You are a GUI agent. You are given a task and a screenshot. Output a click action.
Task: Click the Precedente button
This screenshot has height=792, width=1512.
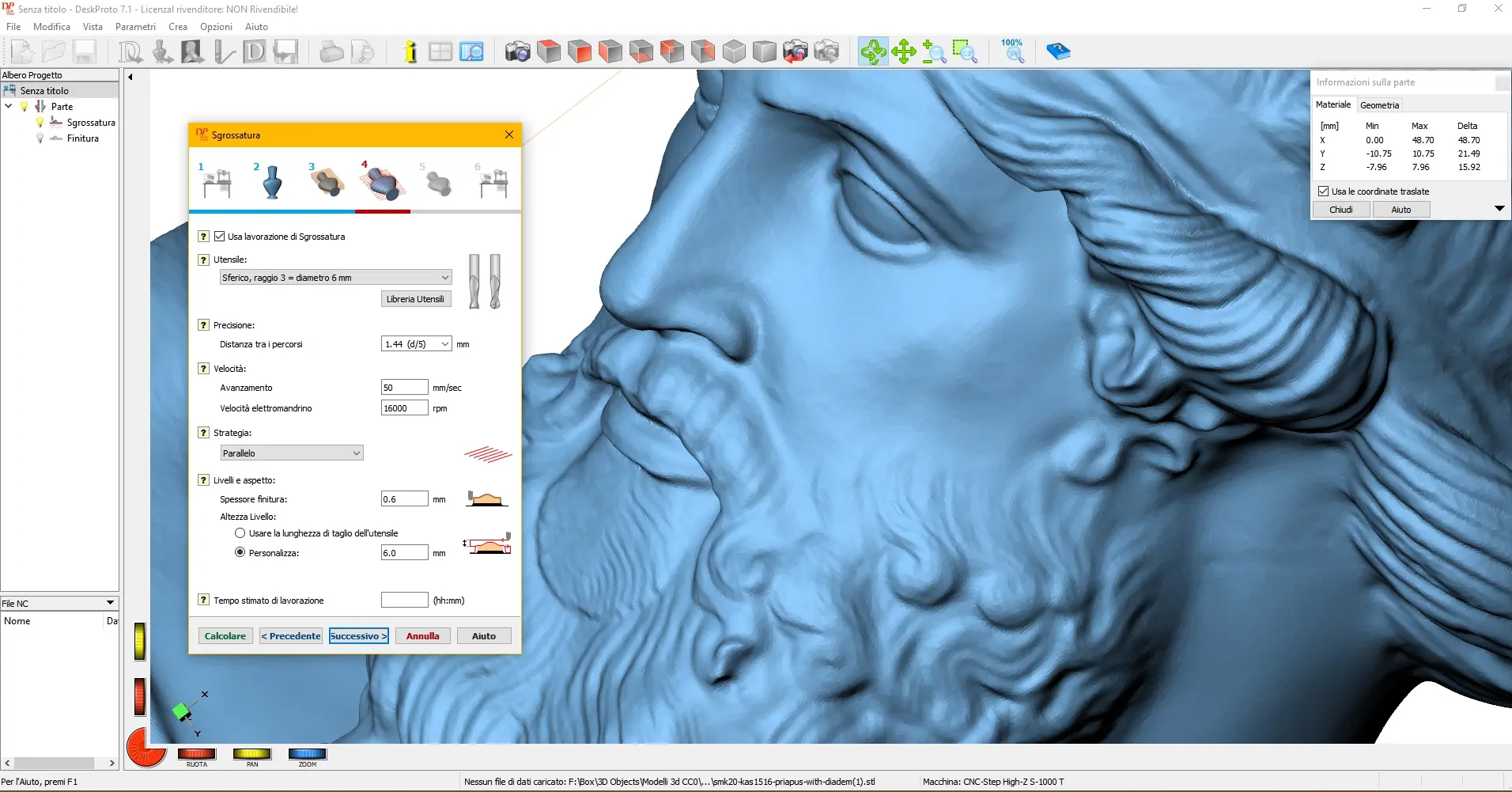[x=291, y=636]
